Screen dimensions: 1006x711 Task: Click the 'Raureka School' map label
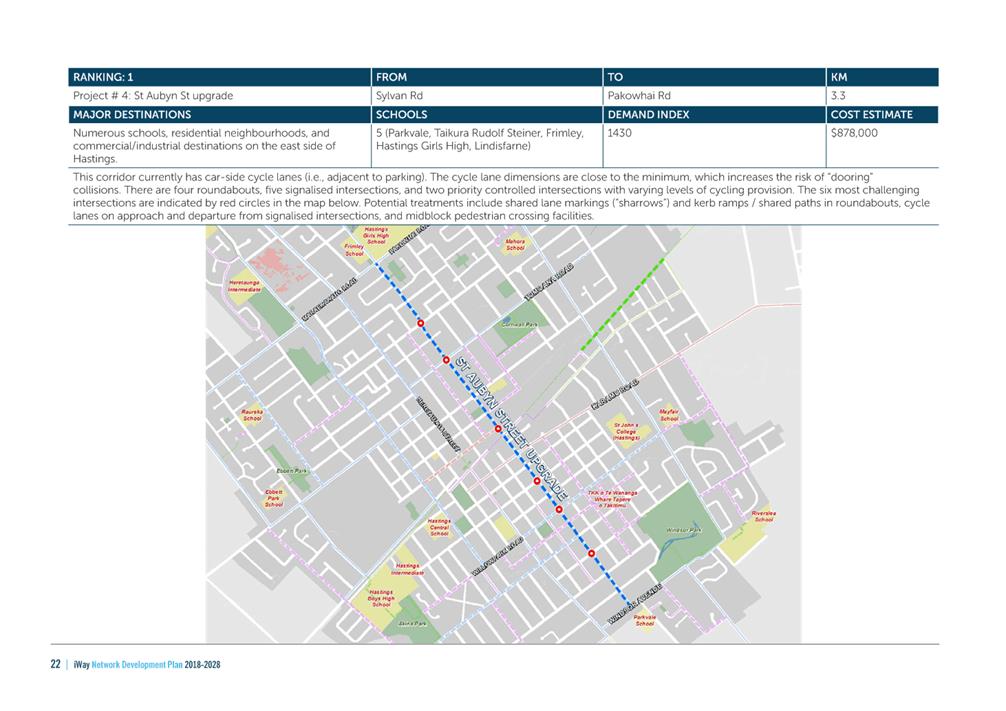(252, 415)
